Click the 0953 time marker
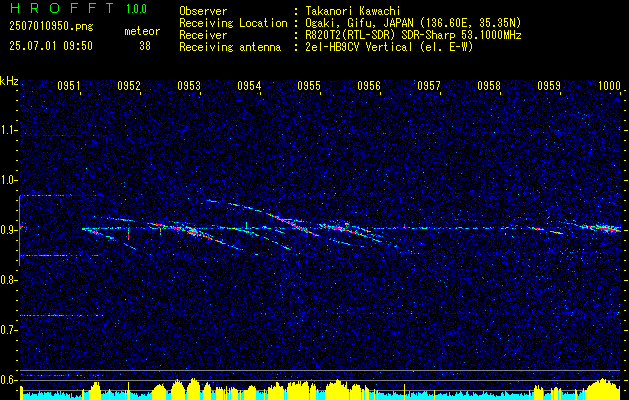The image size is (629, 400). pos(189,85)
